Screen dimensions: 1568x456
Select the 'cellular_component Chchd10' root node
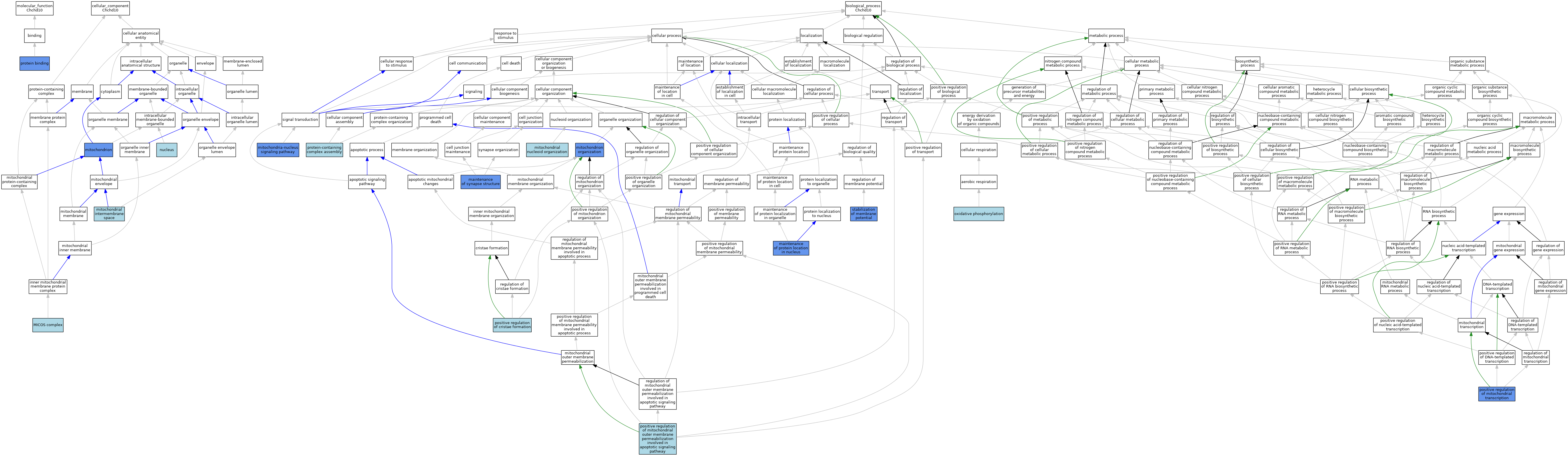(110, 8)
